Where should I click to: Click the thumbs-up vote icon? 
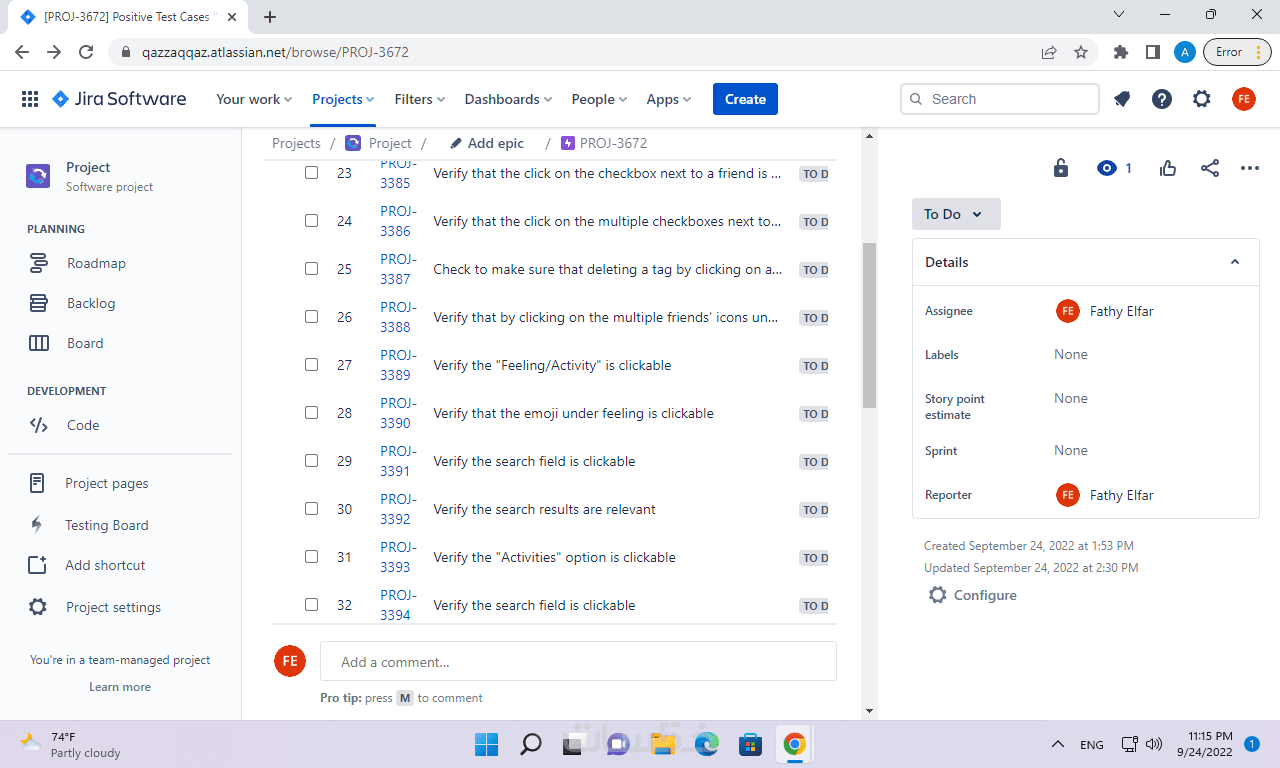coord(1168,168)
